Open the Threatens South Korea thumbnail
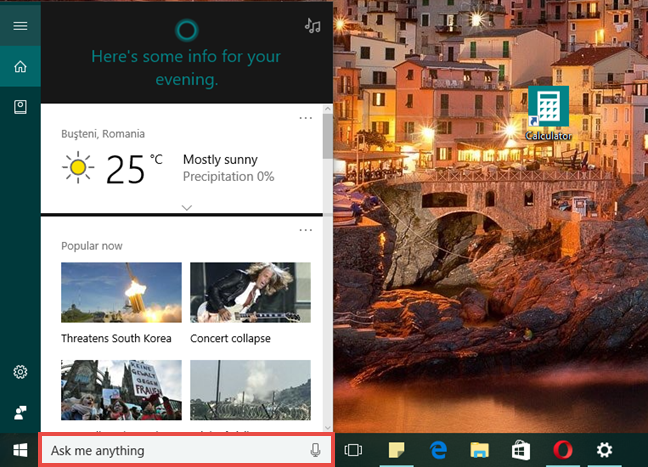 (121, 292)
